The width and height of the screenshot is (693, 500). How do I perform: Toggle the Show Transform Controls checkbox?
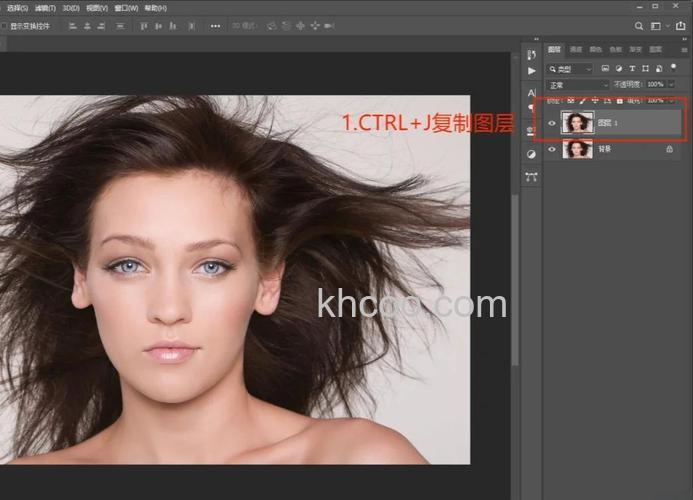(4, 26)
